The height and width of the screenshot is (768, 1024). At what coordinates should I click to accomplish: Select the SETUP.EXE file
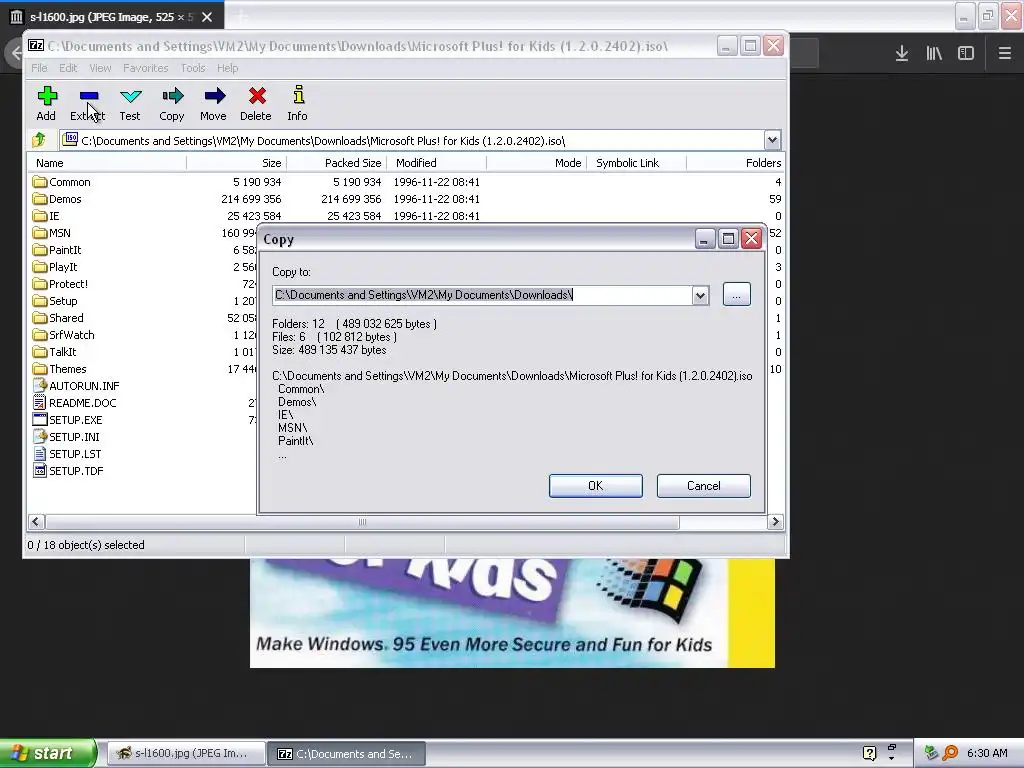tap(68, 420)
